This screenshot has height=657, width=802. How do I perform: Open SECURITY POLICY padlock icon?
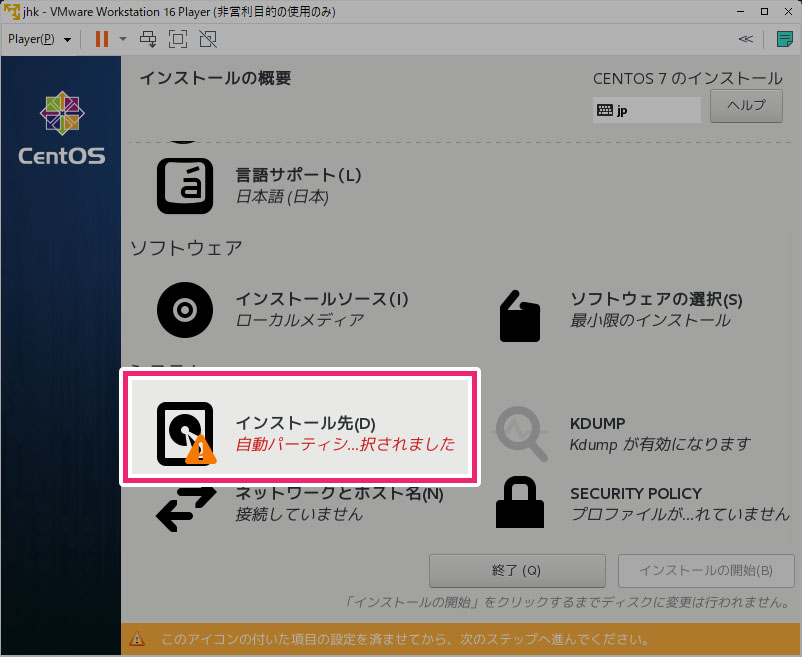click(x=520, y=502)
